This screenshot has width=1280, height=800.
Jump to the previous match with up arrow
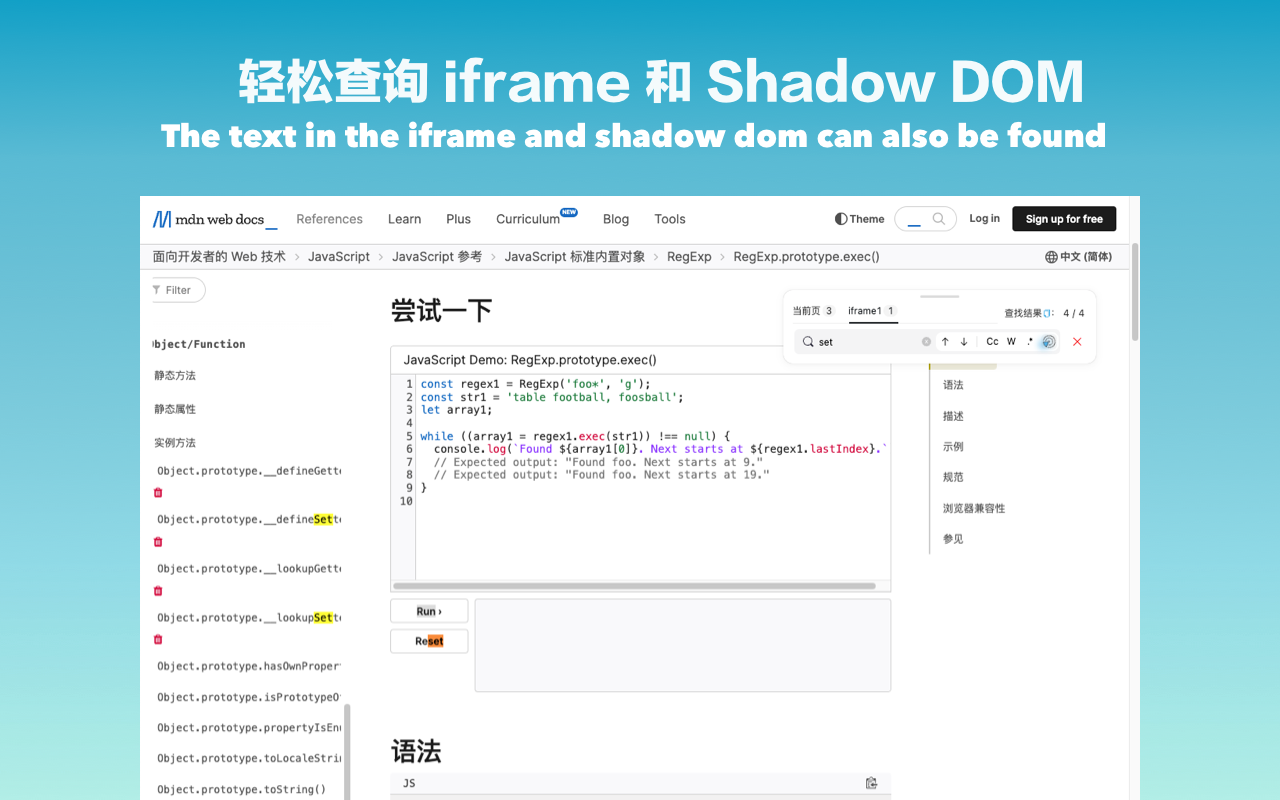coord(945,342)
